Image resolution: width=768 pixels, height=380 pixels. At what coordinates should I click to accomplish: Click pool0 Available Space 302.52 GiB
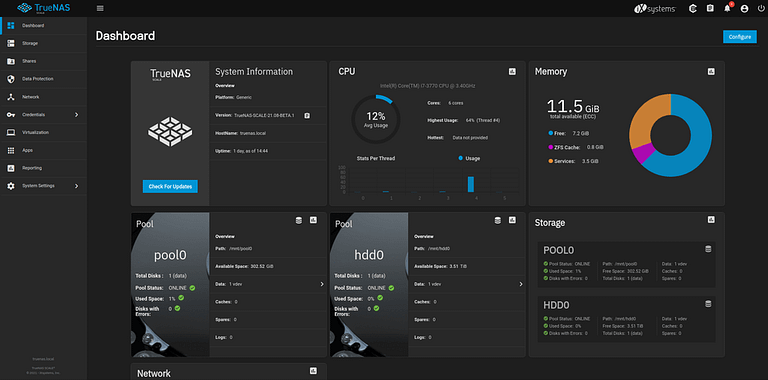244,266
